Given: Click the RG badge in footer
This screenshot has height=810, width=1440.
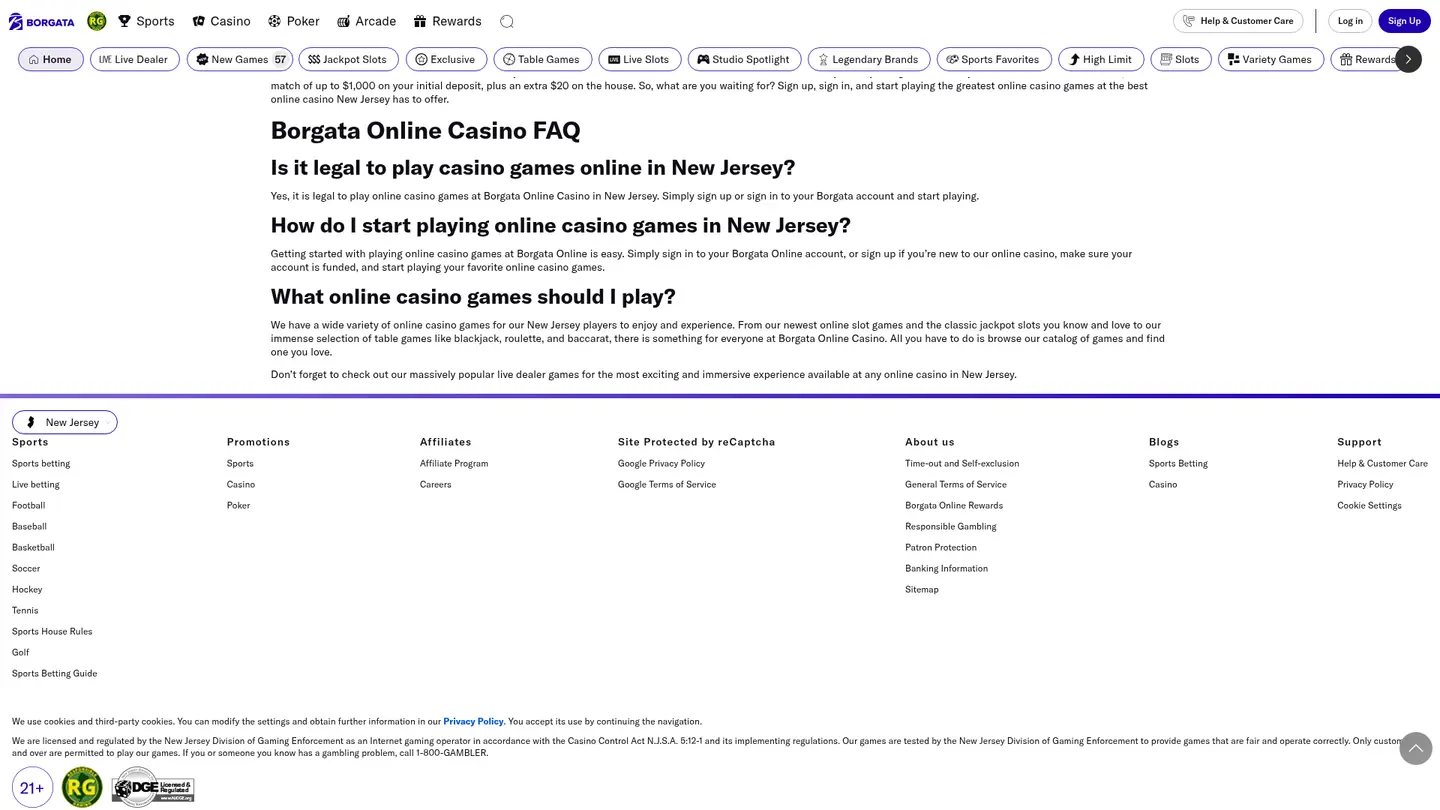Looking at the screenshot, I should pos(82,787).
